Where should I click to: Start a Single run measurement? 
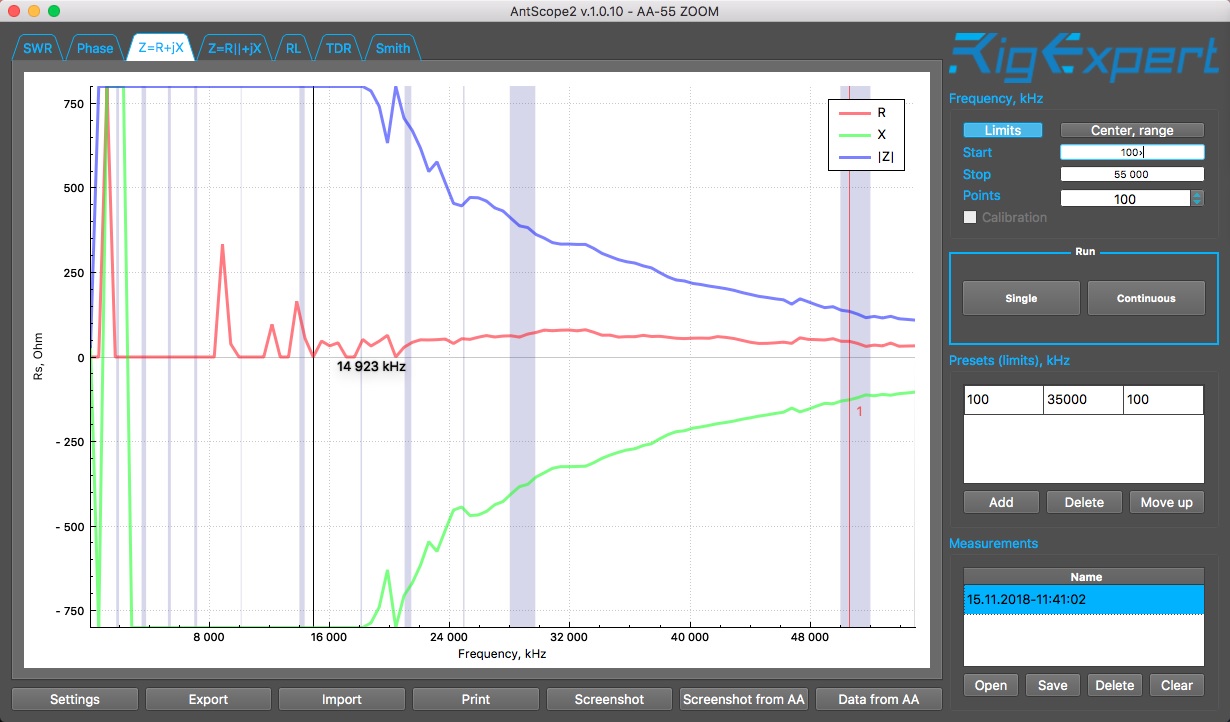[1021, 298]
